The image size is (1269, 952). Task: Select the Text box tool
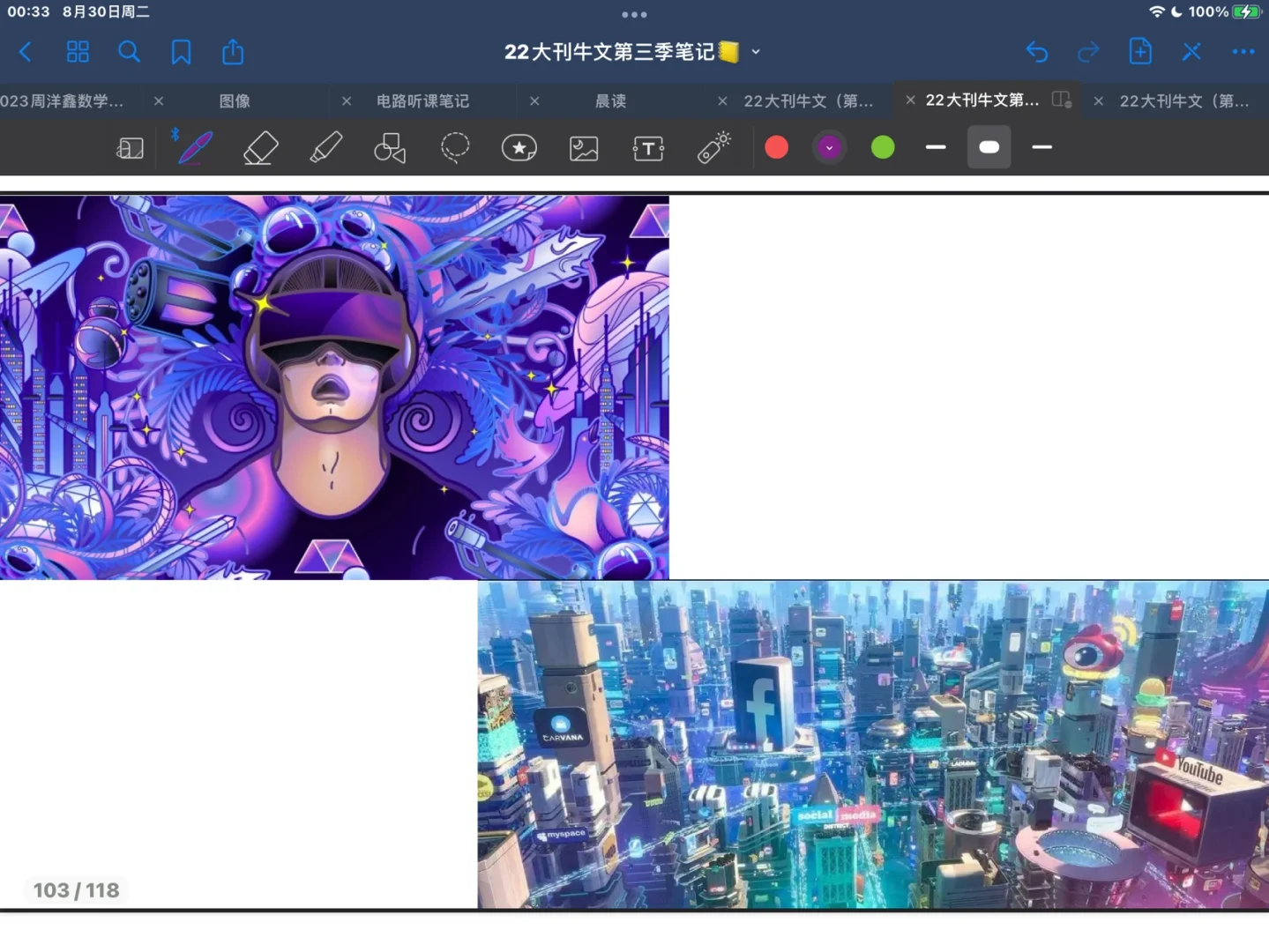648,148
